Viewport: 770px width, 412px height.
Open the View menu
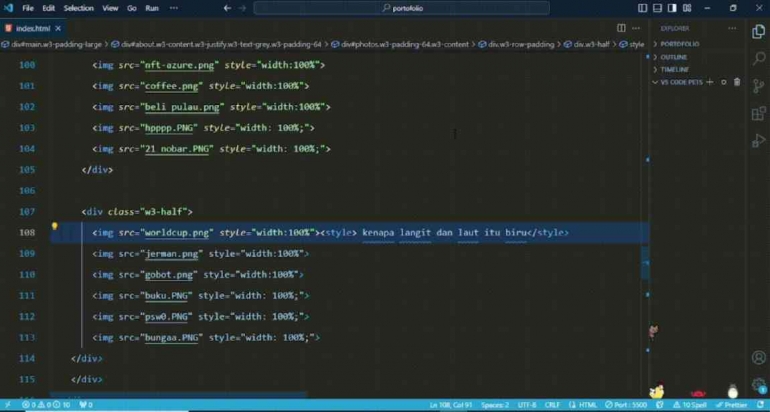(110, 8)
